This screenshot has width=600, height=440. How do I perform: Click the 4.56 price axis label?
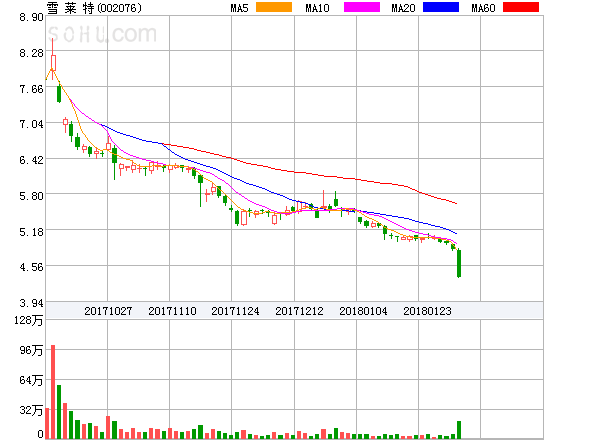31,267
